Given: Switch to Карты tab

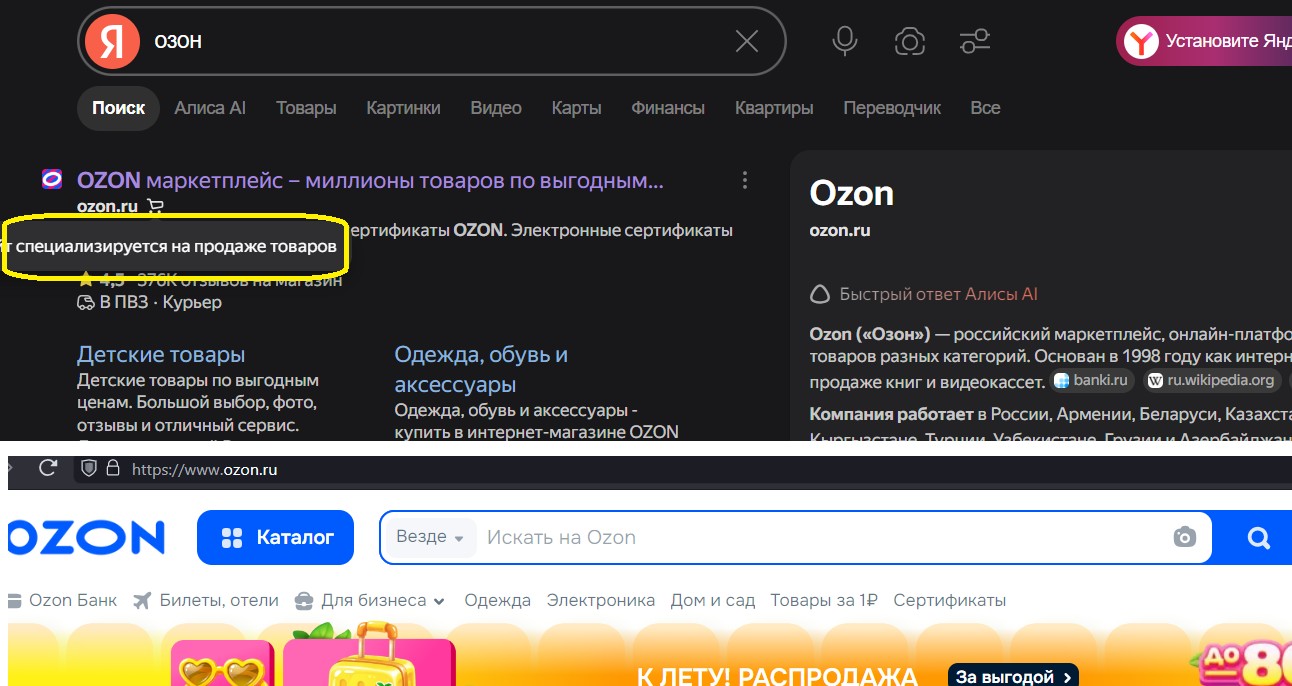Looking at the screenshot, I should pyautogui.click(x=576, y=108).
